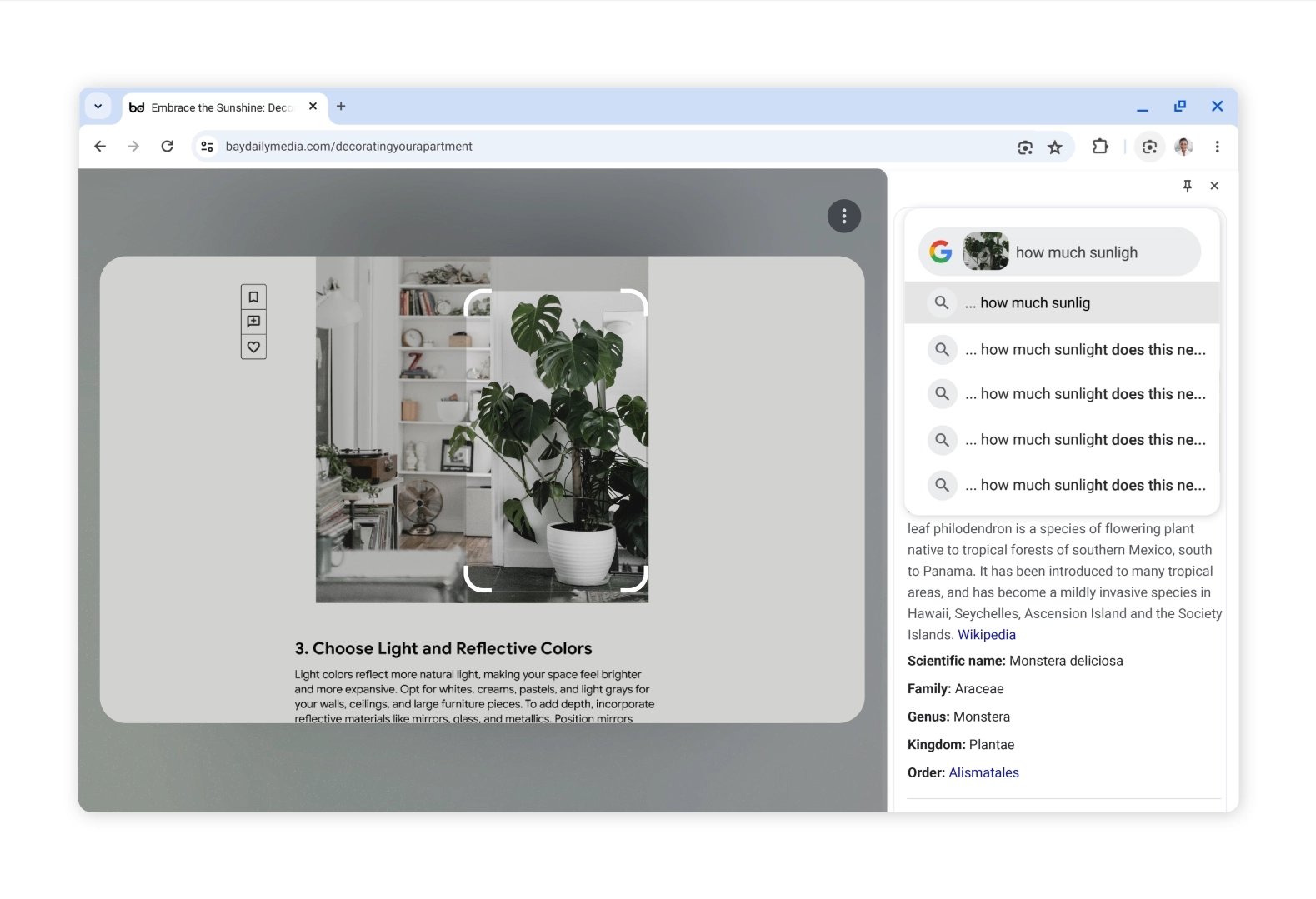Screen dimensions: 1316x899
Task: Click the Google logo in search box
Action: tap(941, 252)
